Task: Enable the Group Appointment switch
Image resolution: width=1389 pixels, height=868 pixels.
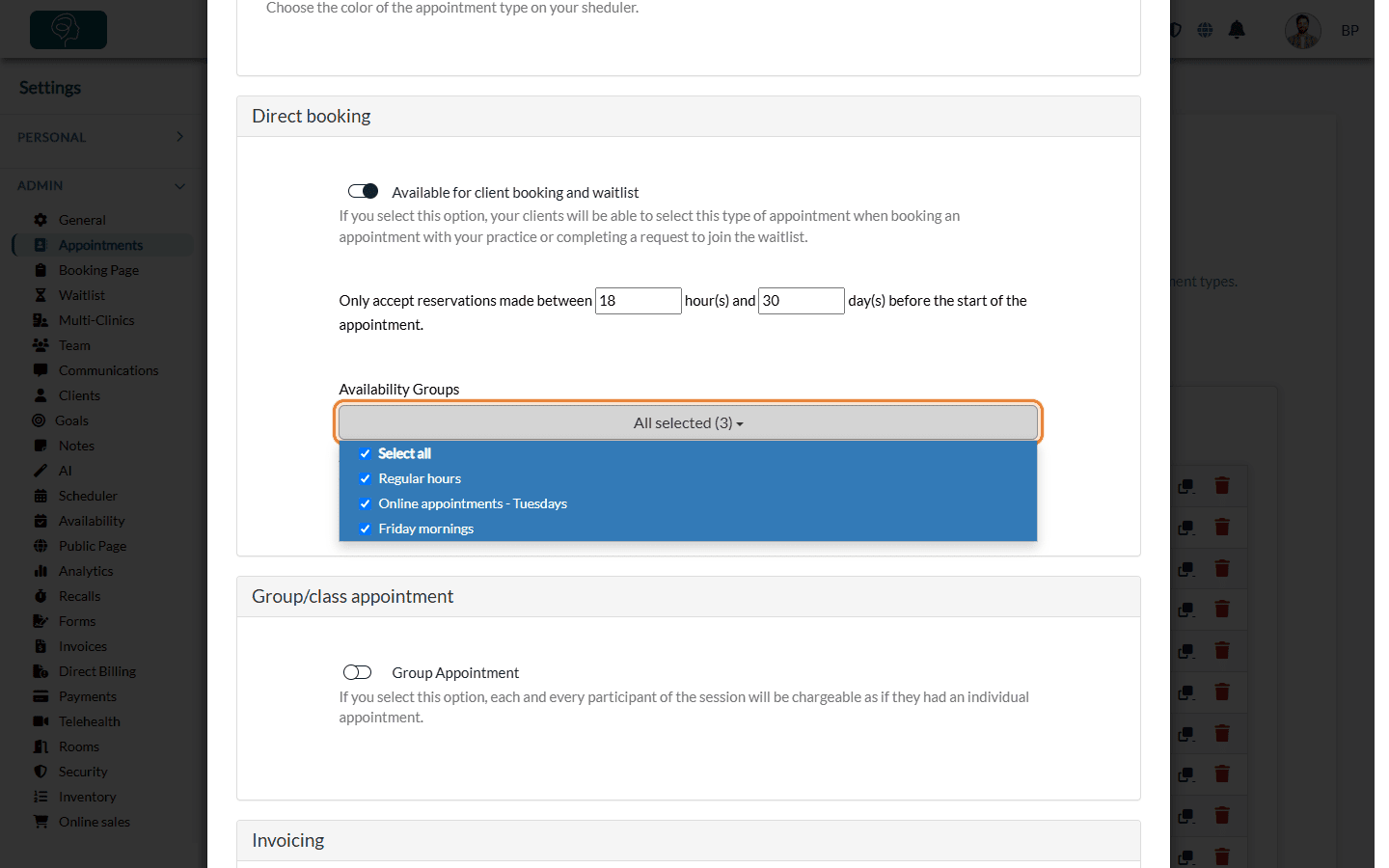Action: pyautogui.click(x=357, y=672)
